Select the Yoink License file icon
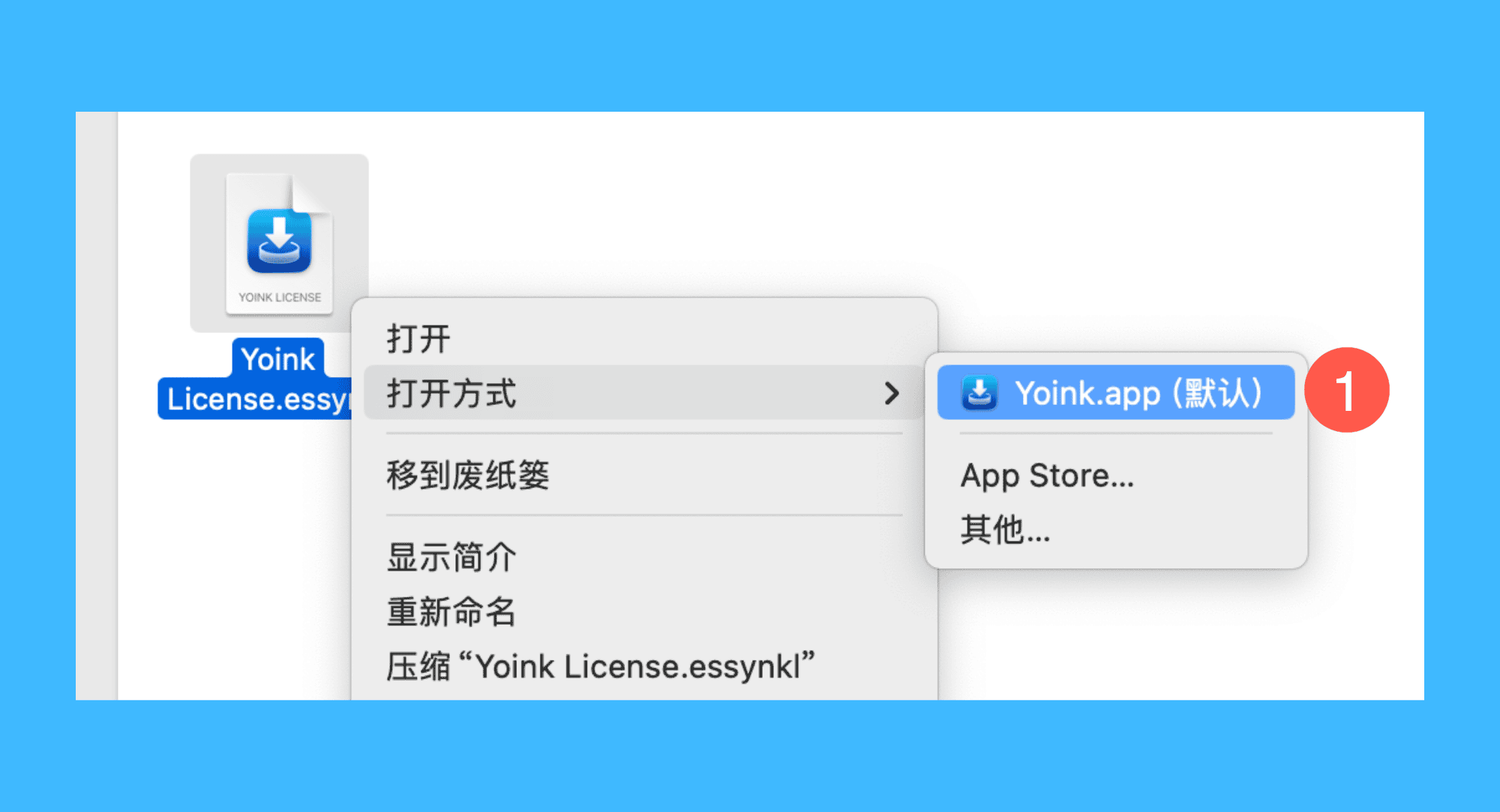 click(x=279, y=244)
